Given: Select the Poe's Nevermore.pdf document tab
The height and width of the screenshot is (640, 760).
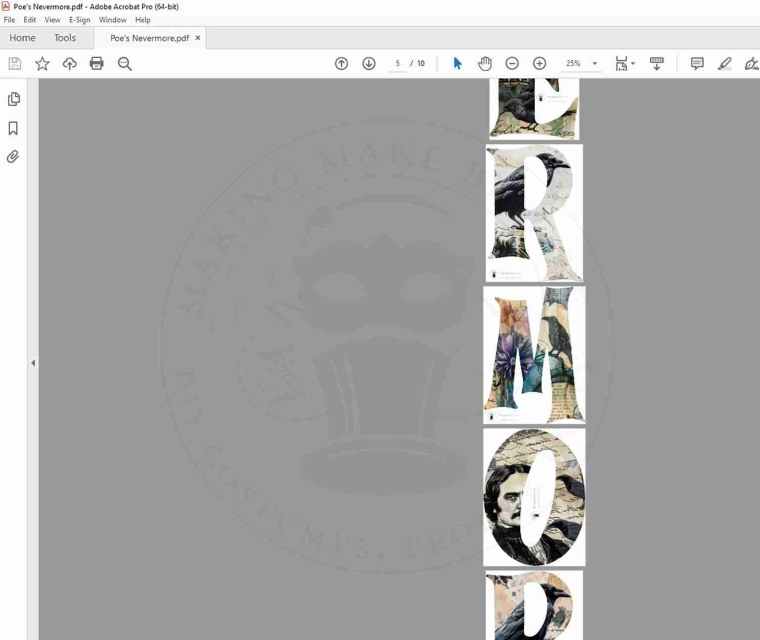Looking at the screenshot, I should tap(149, 38).
